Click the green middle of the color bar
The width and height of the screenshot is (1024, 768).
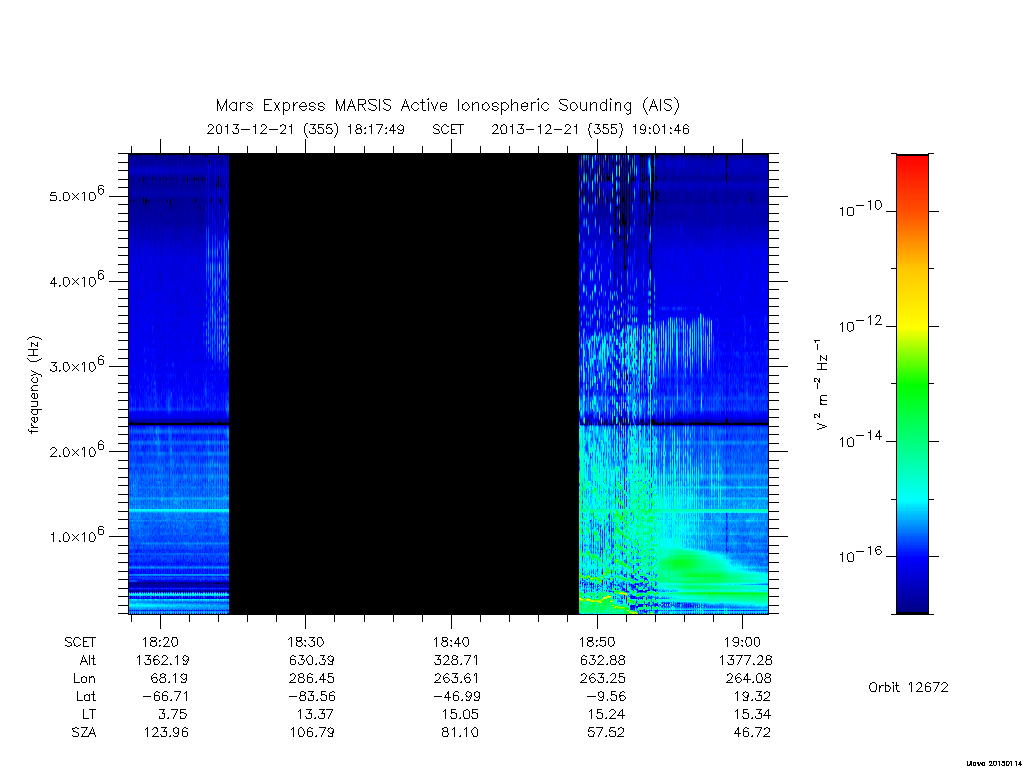click(x=912, y=385)
